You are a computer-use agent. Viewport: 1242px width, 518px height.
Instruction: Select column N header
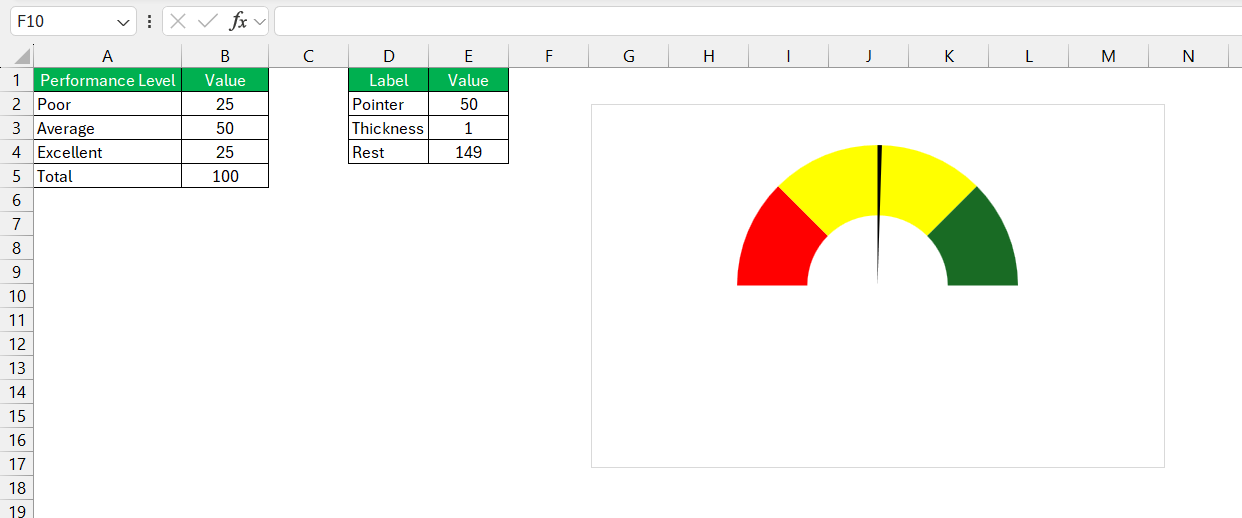(x=1188, y=56)
